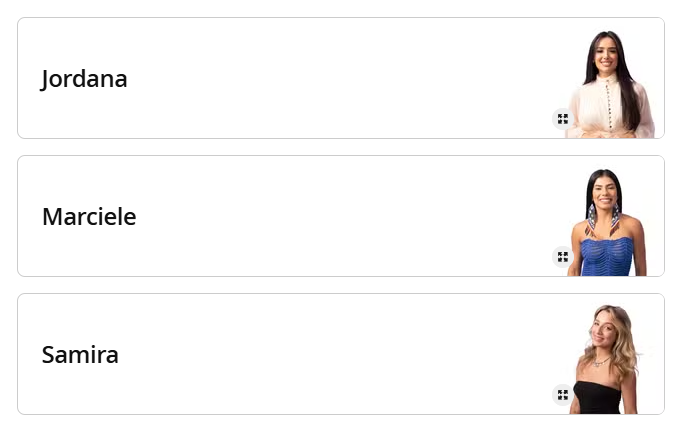
Task: Click the empty middle area of Samira's card
Action: tap(340, 355)
